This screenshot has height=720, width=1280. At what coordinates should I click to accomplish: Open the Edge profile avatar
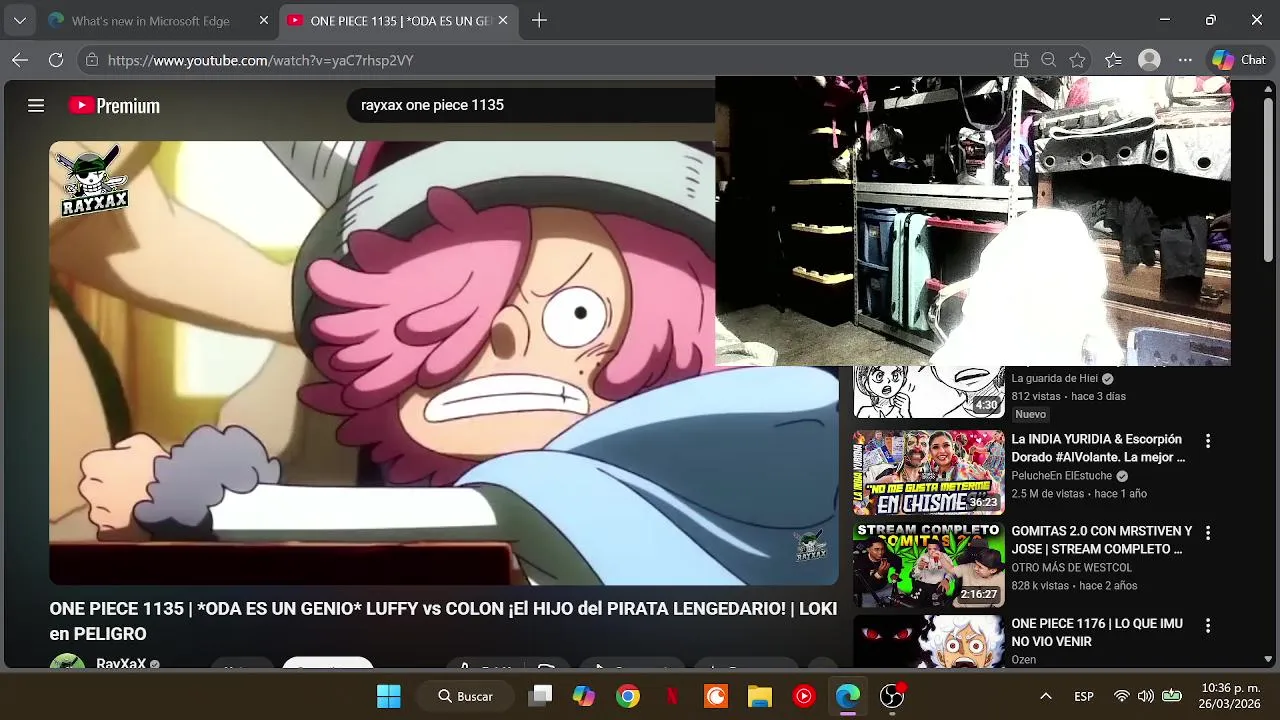point(1149,60)
